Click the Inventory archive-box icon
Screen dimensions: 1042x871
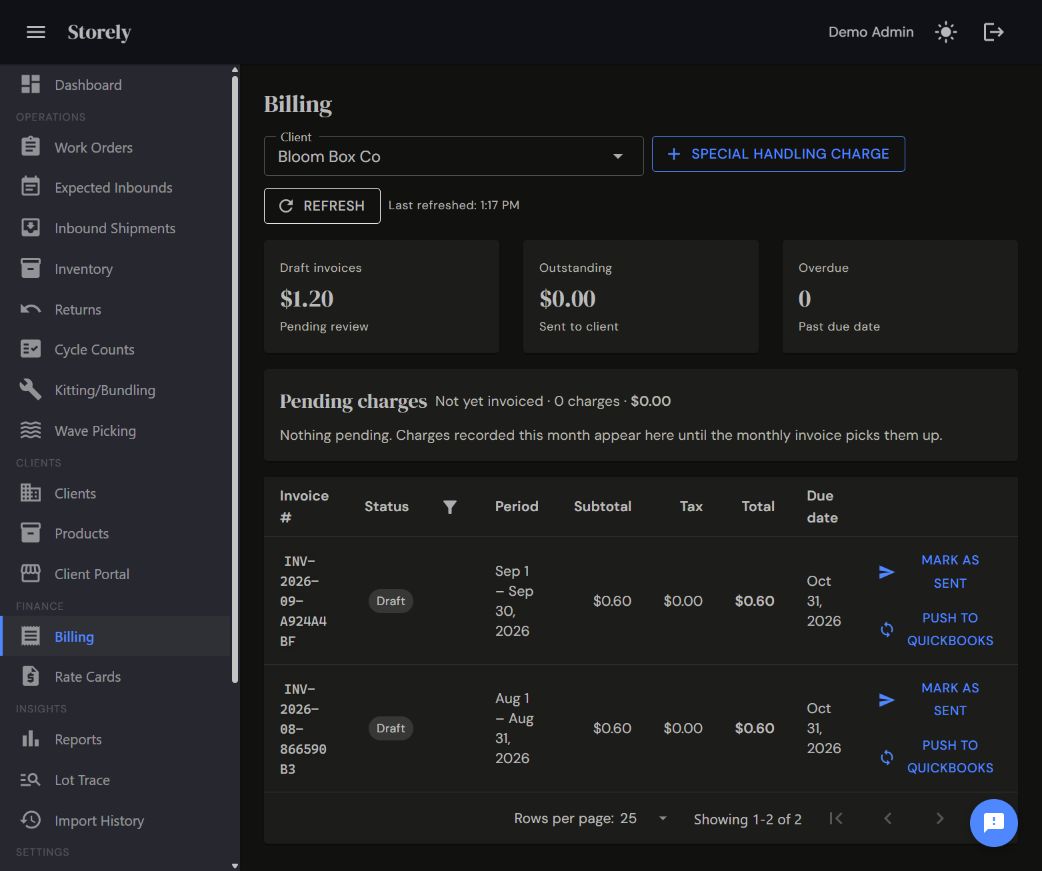tap(31, 268)
